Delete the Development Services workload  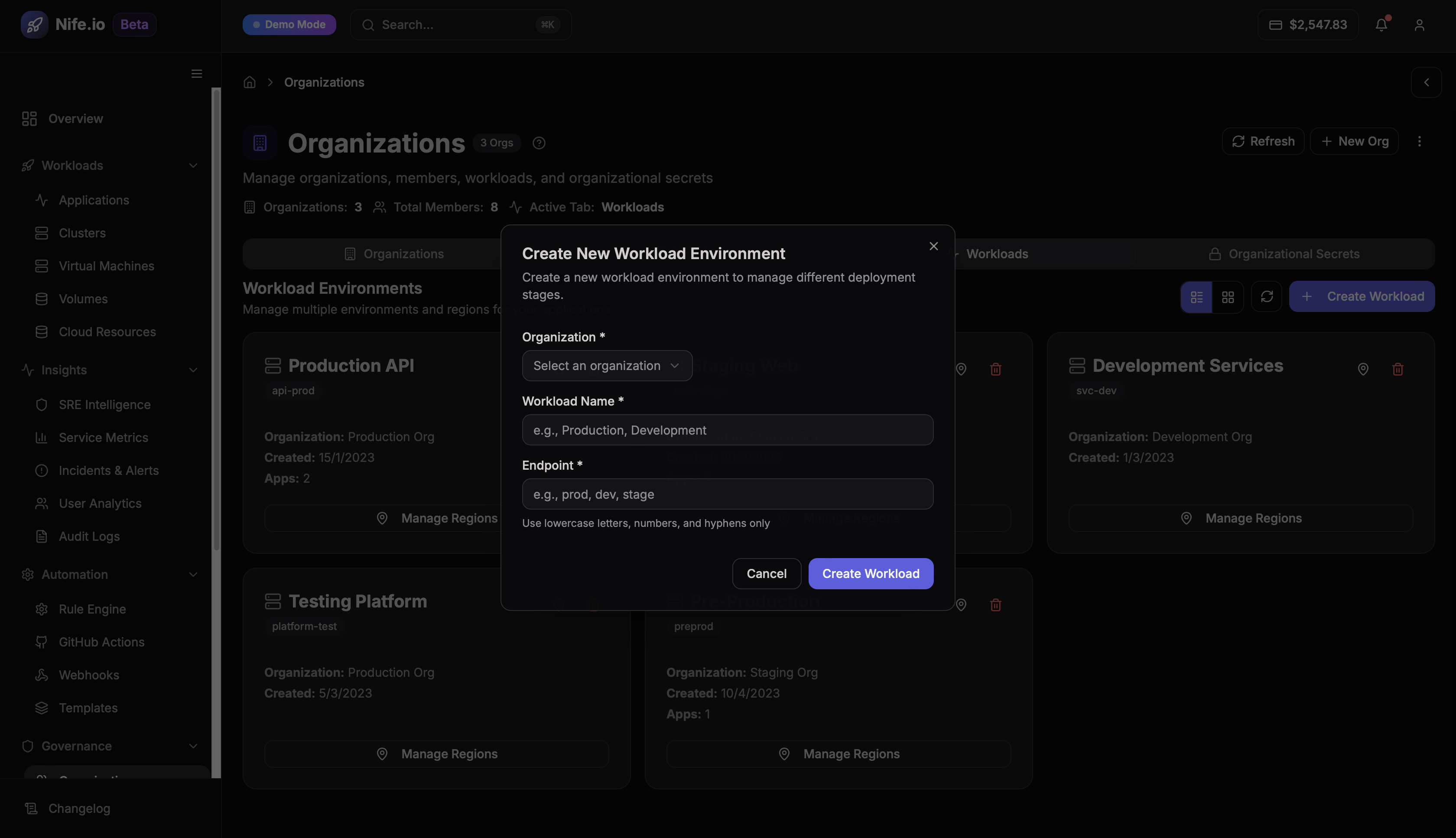click(x=1398, y=369)
